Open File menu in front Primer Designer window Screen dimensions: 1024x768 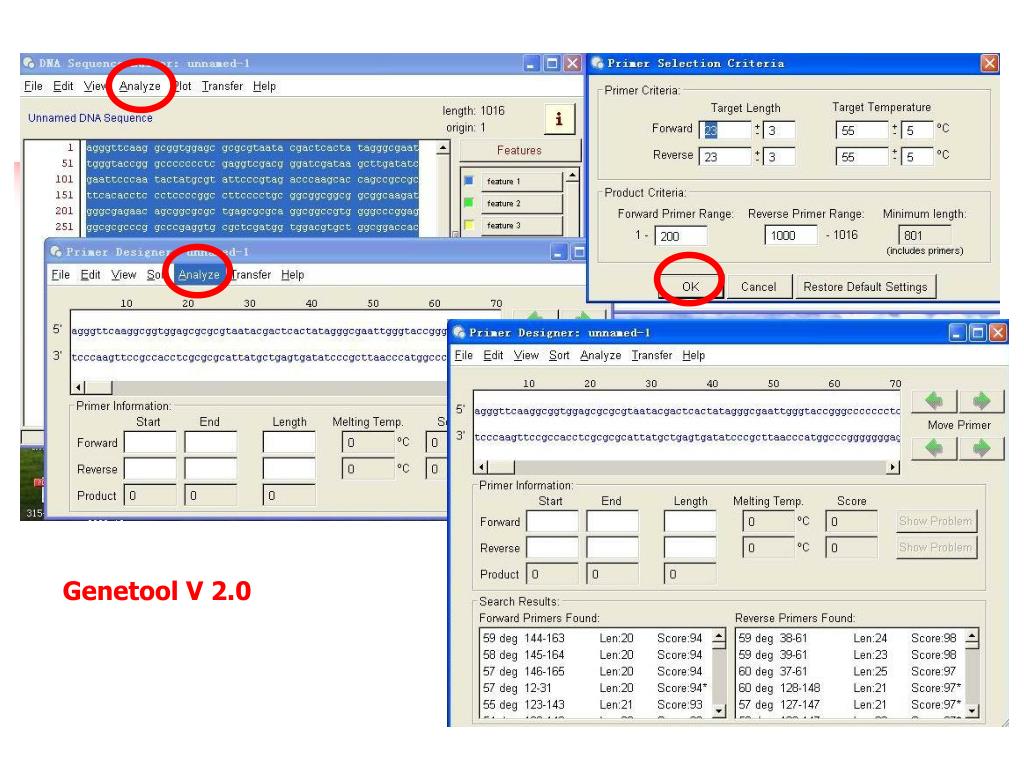[464, 355]
